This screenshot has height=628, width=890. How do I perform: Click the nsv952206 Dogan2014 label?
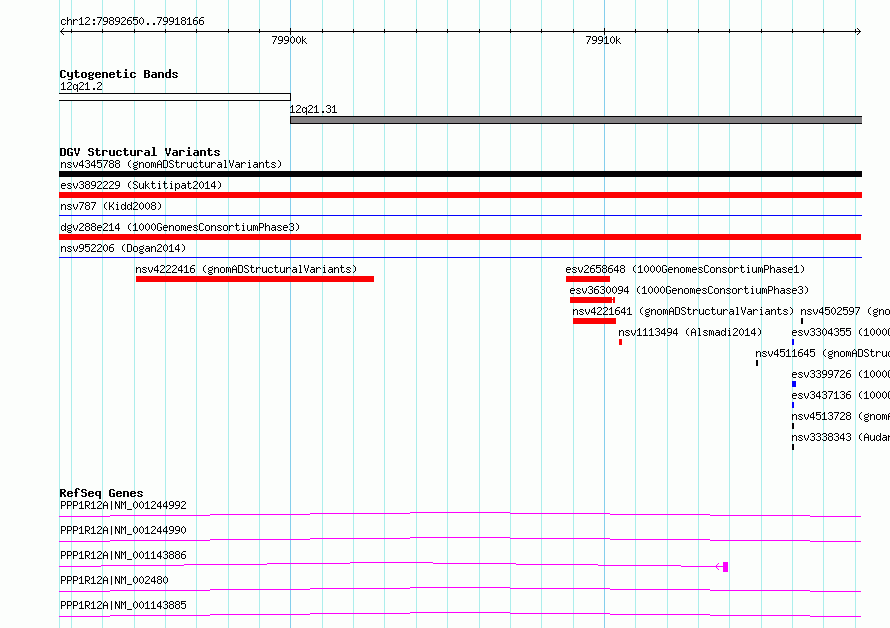(x=123, y=248)
